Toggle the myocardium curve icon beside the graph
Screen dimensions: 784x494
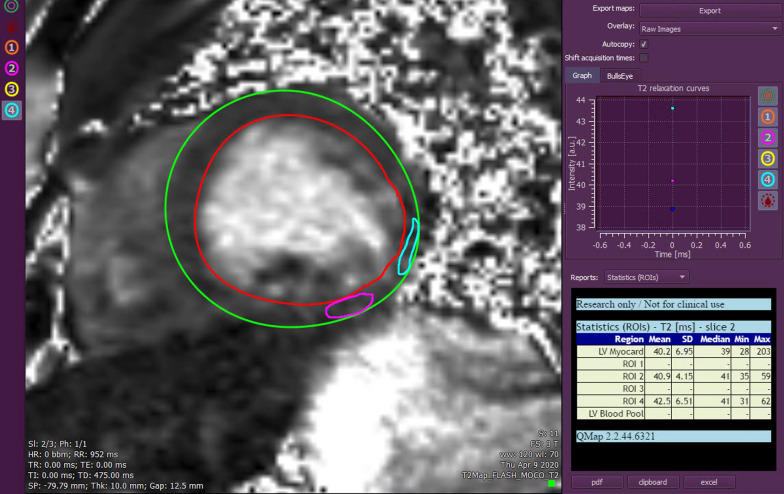[x=768, y=96]
